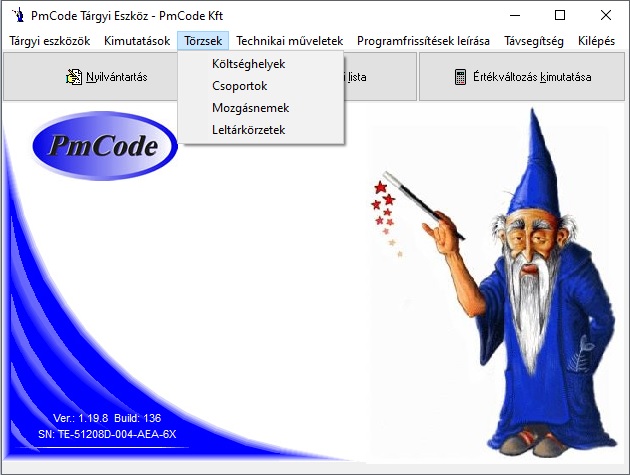Screen dimensions: 630x475
Task: Minimize the PmCode window
Action: pos(515,16)
